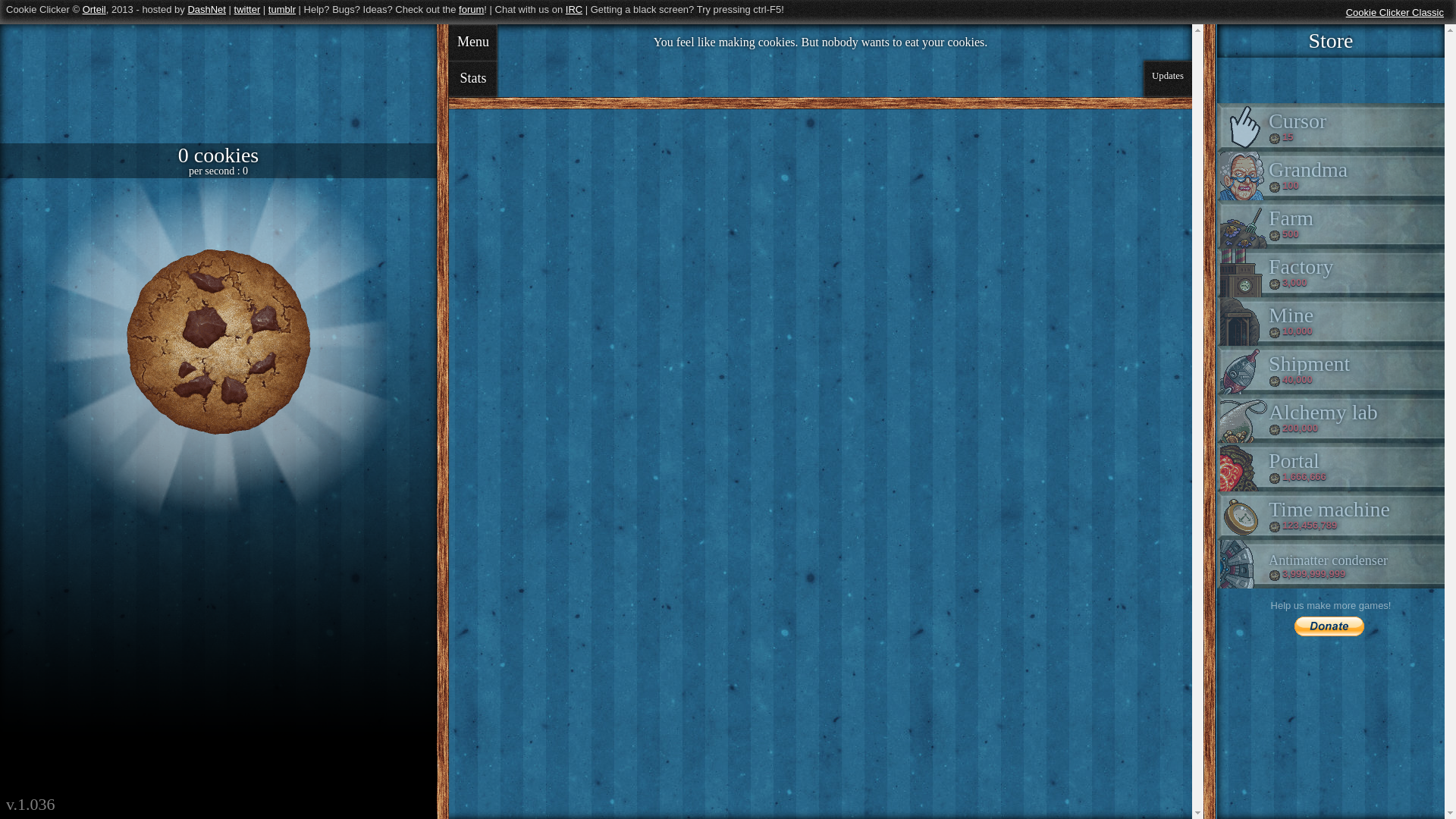The height and width of the screenshot is (819, 1456).
Task: Click the Factory building icon
Action: (1242, 273)
